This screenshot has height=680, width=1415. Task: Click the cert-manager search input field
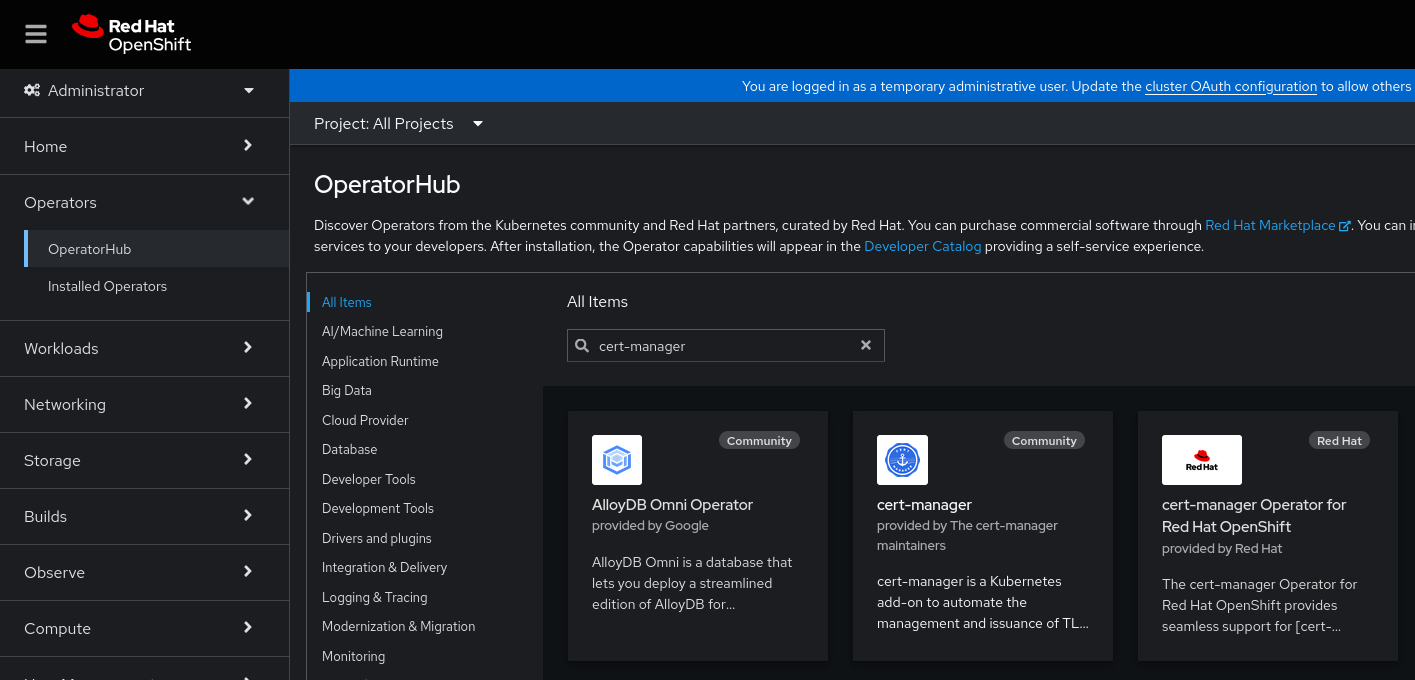[720, 346]
